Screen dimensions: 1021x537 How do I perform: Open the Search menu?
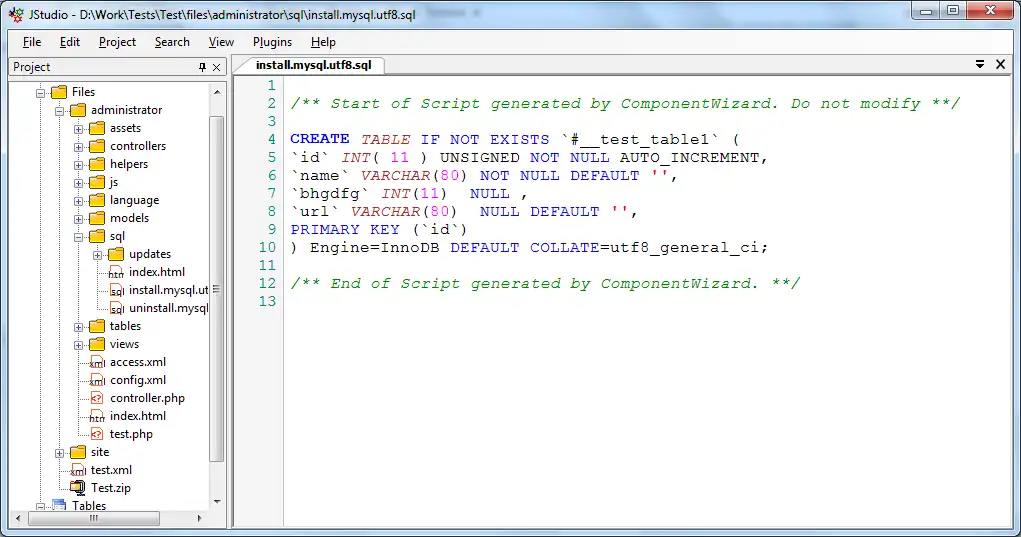[172, 42]
